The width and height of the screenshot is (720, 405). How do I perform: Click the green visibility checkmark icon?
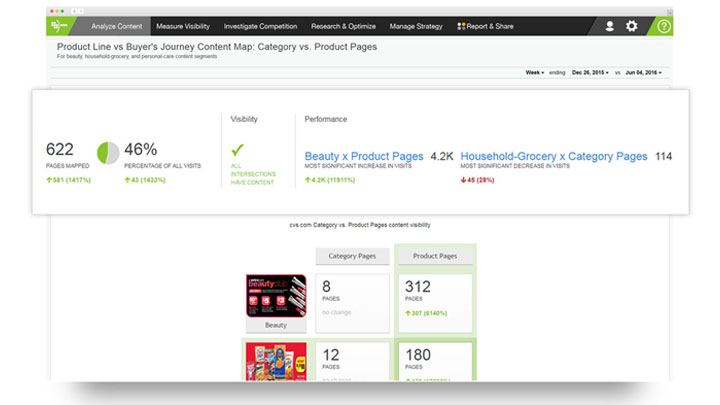[237, 150]
